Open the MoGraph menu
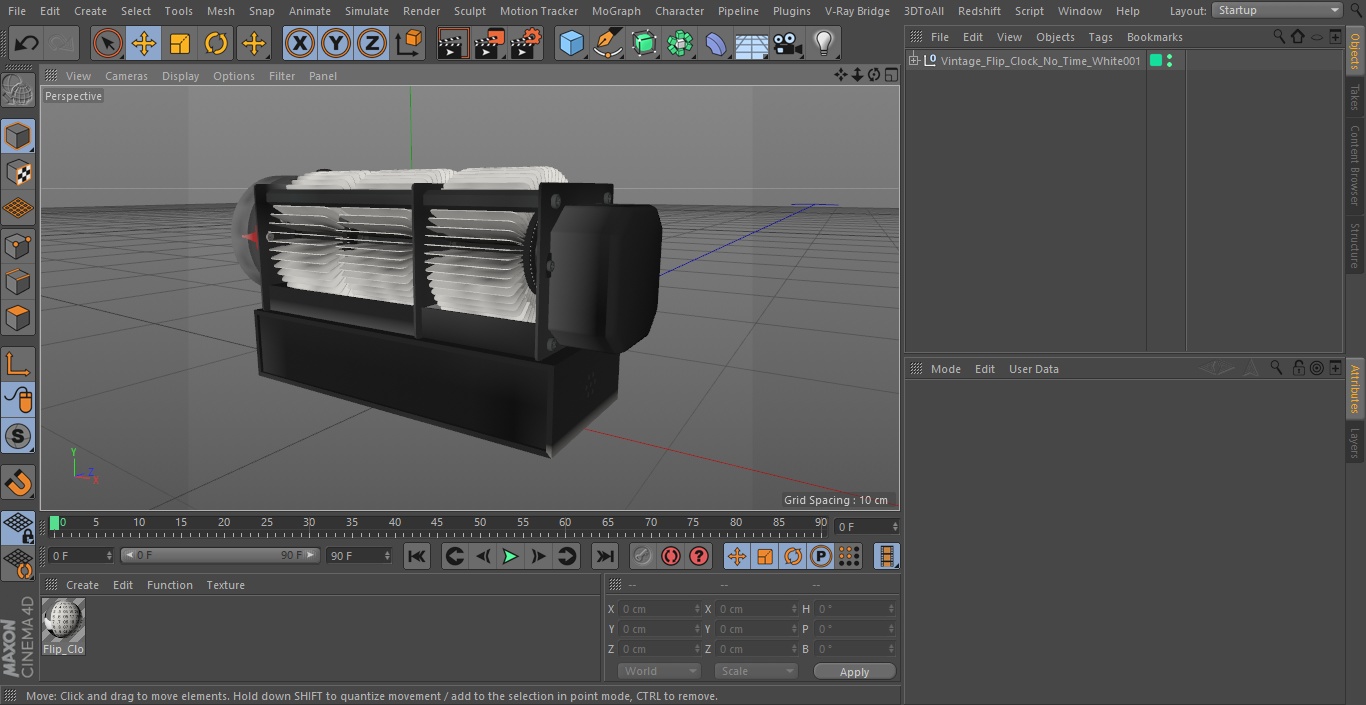The height and width of the screenshot is (705, 1366). click(616, 11)
